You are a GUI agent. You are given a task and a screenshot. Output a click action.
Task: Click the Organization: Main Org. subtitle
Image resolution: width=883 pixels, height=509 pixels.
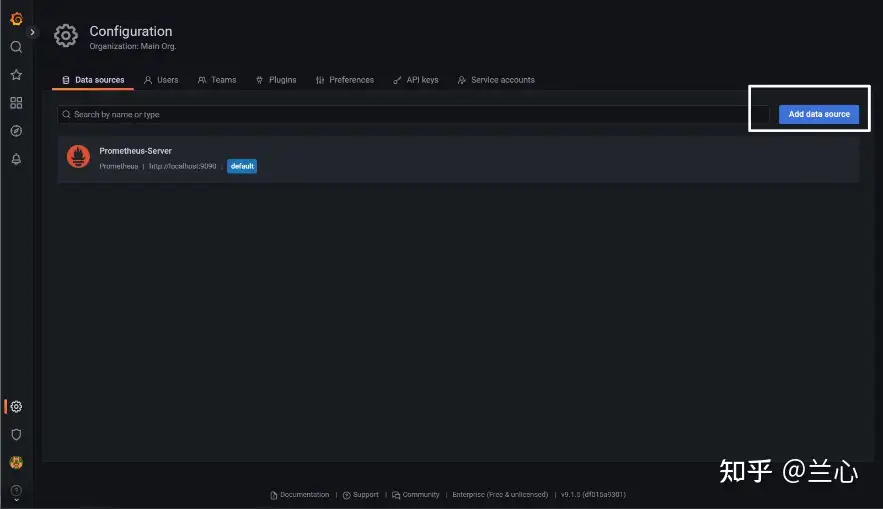[133, 46]
